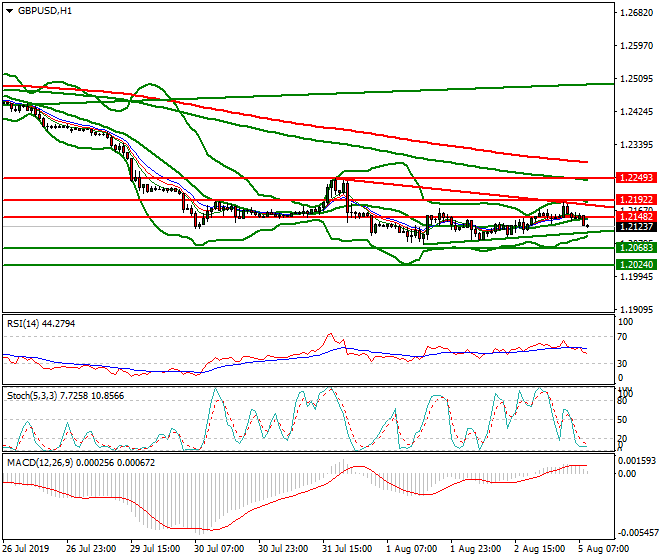Viewport: 660px width, 560px height.
Task: Click the 1.23395 price scale value
Action: (x=637, y=145)
